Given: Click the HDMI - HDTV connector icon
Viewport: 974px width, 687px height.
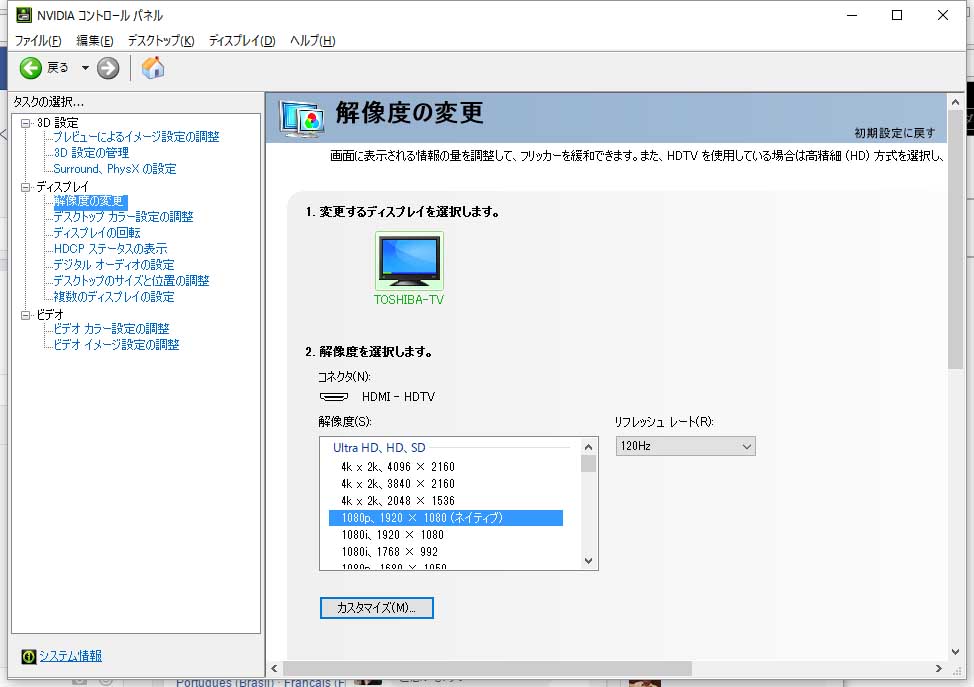Looking at the screenshot, I should point(332,396).
